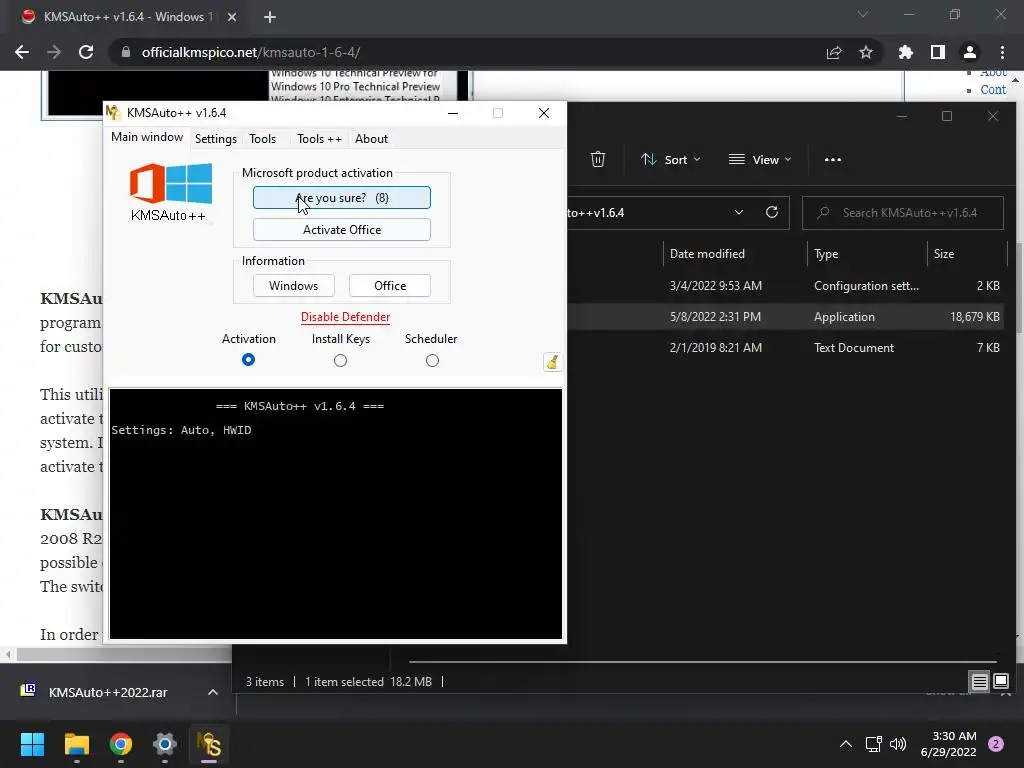Switch to the Main window tab
The height and width of the screenshot is (768, 1024).
pos(147,137)
